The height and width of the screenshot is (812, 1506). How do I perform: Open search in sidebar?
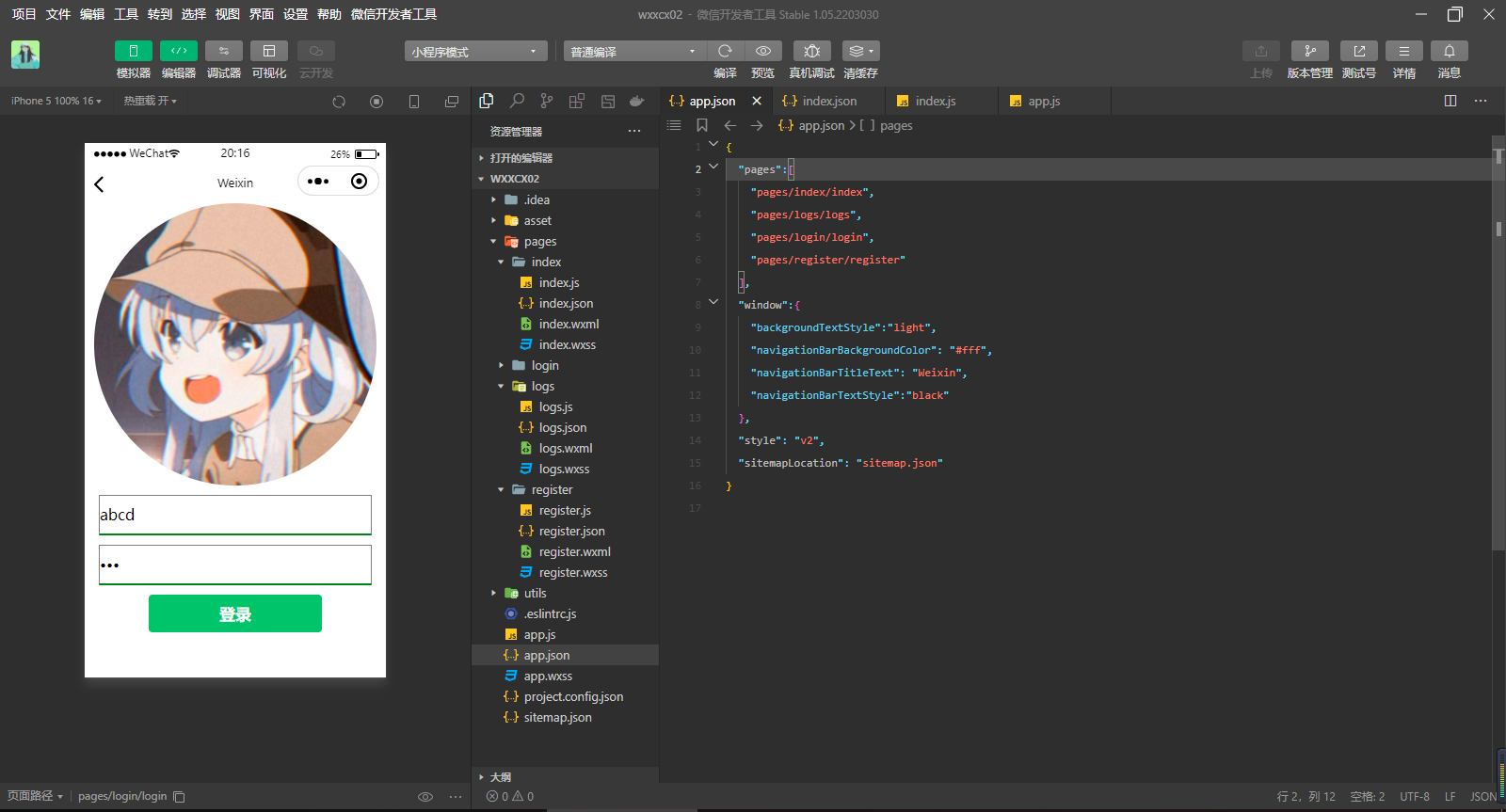coord(517,101)
